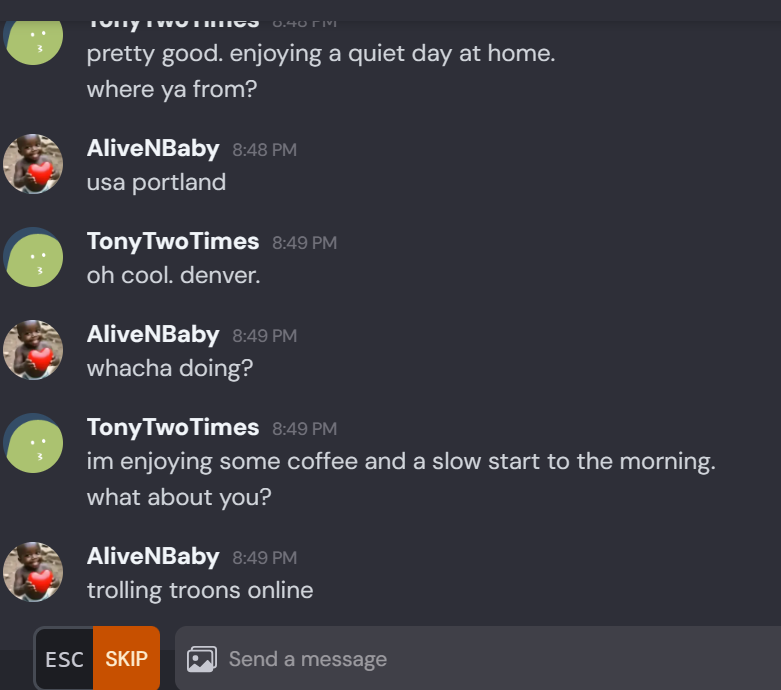Click TonyTwoTimes' avatar beside "oh cool. denver."

coord(33,257)
